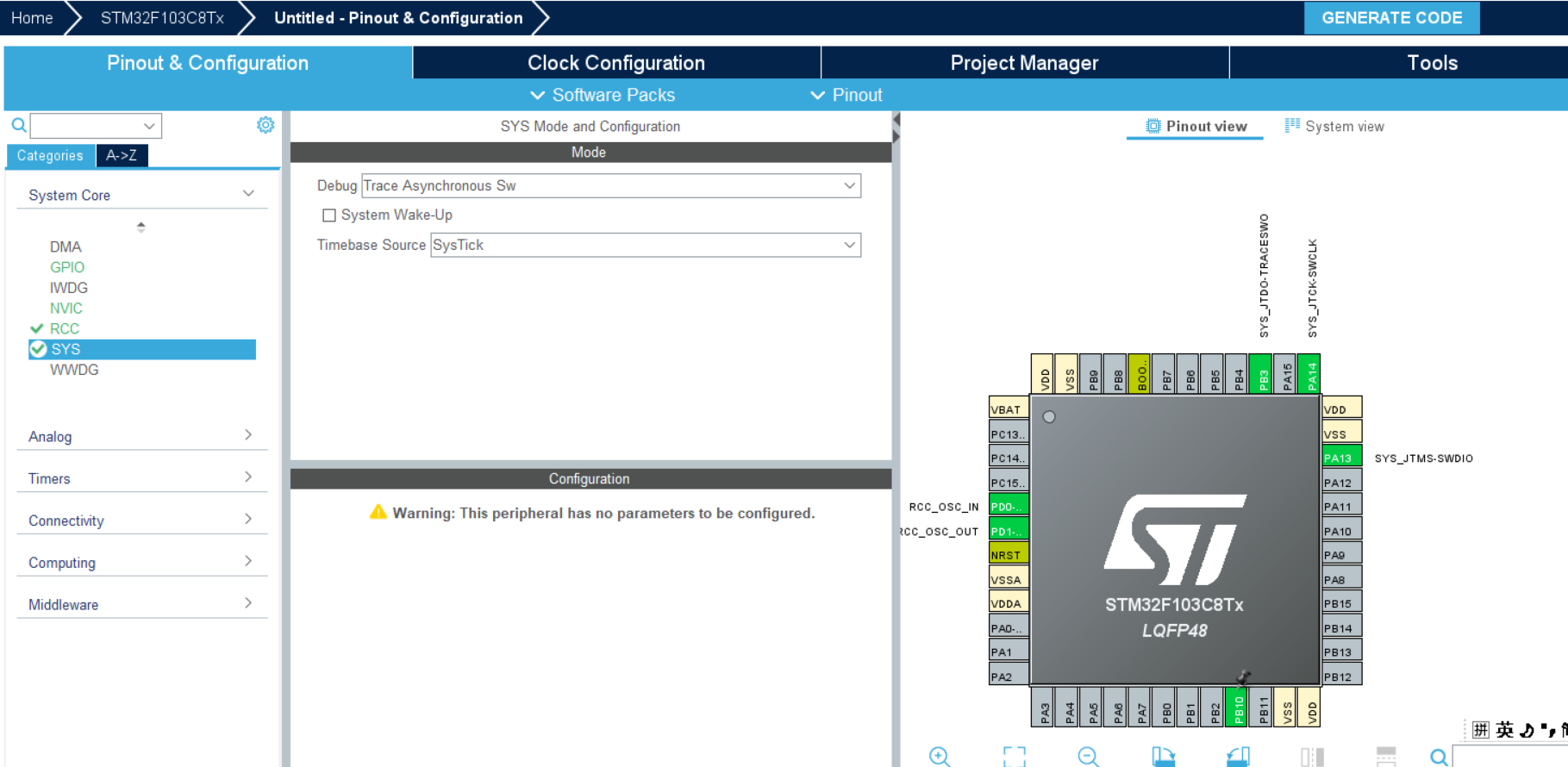Toggle the green PA13 pin on chip

pyautogui.click(x=1341, y=458)
